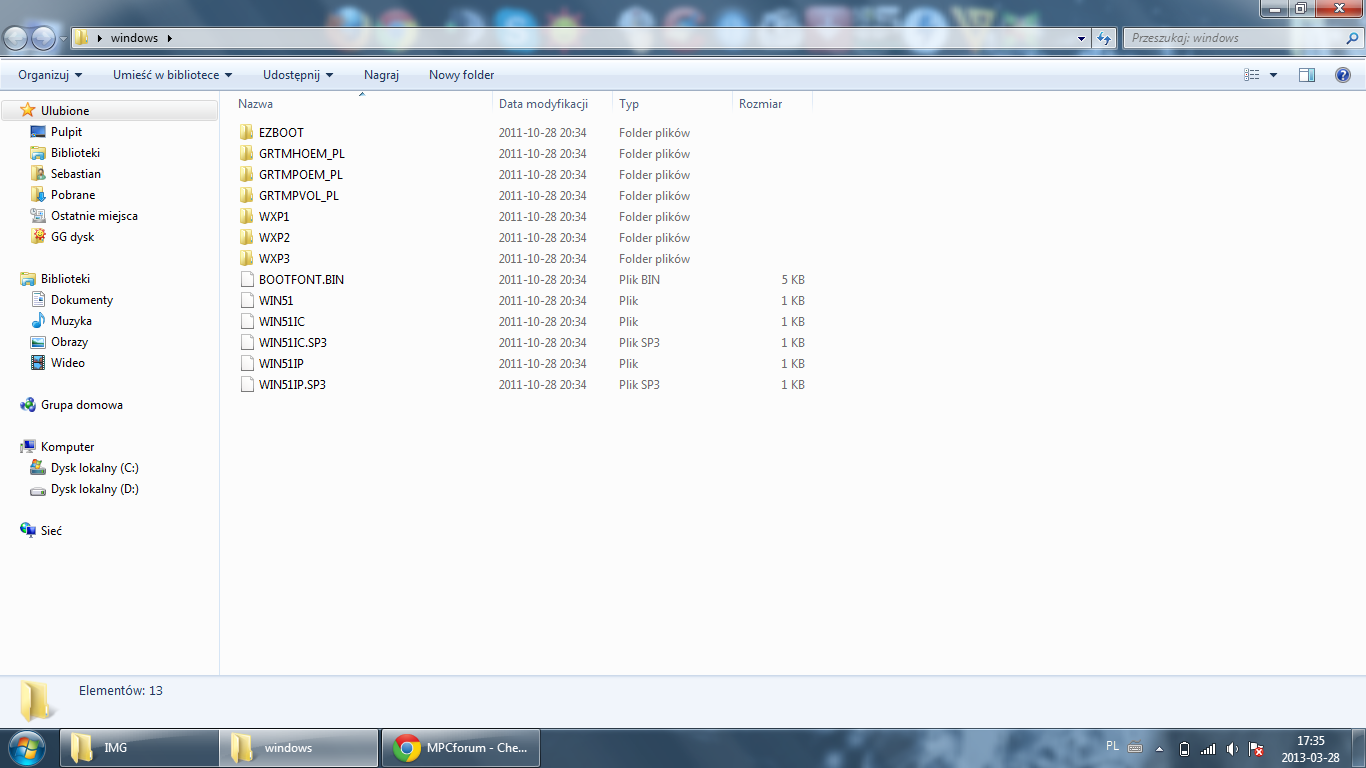Expand Umieść w bibliotece dropdown
1366x768 pixels.
(172, 75)
